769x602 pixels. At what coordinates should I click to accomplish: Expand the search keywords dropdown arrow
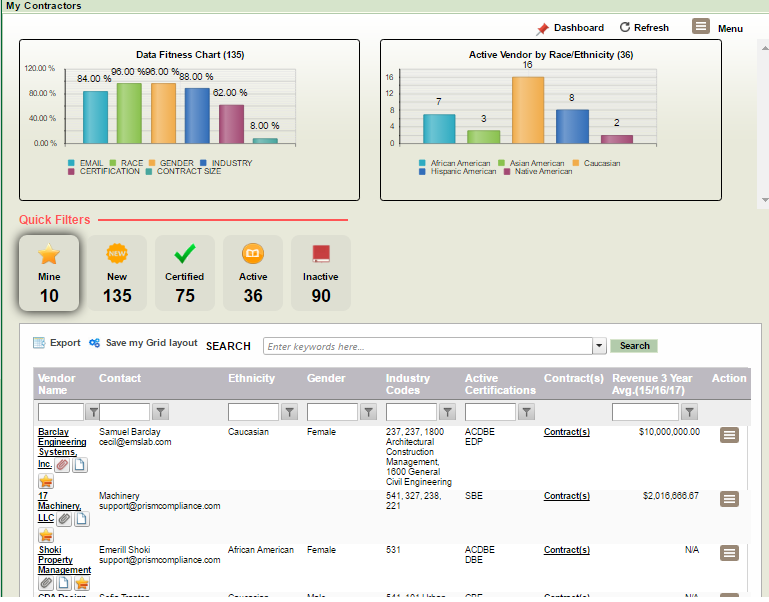[599, 346]
